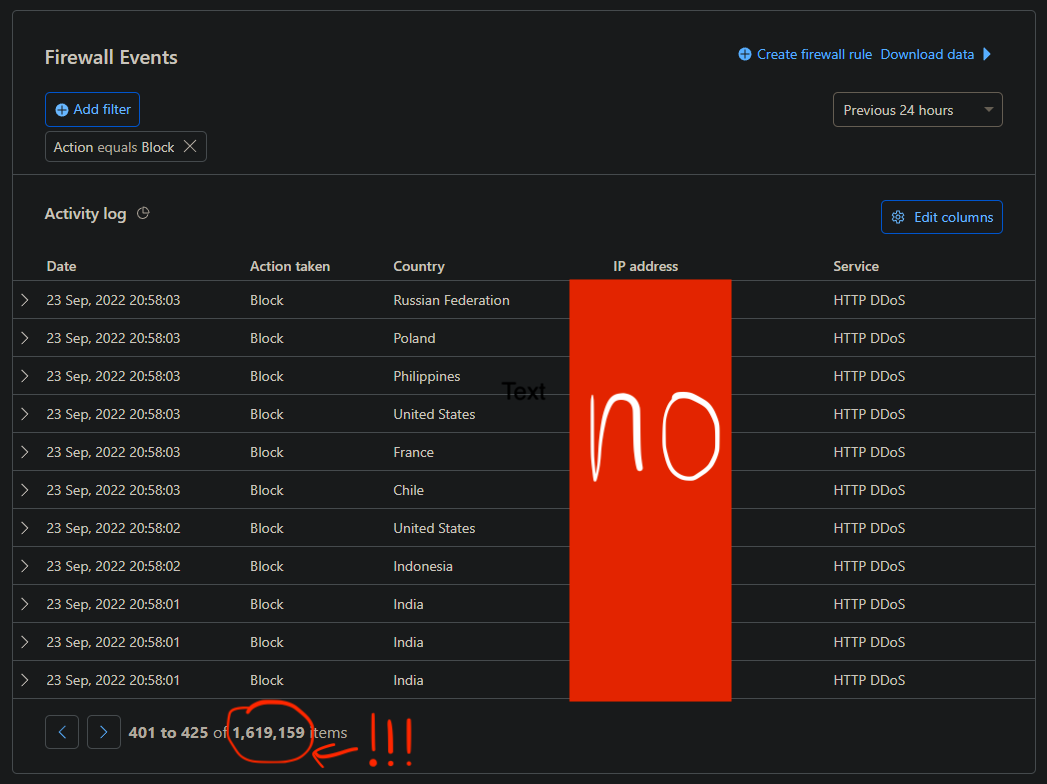
Task: Click the arrow icon next to Download data
Action: (987, 54)
